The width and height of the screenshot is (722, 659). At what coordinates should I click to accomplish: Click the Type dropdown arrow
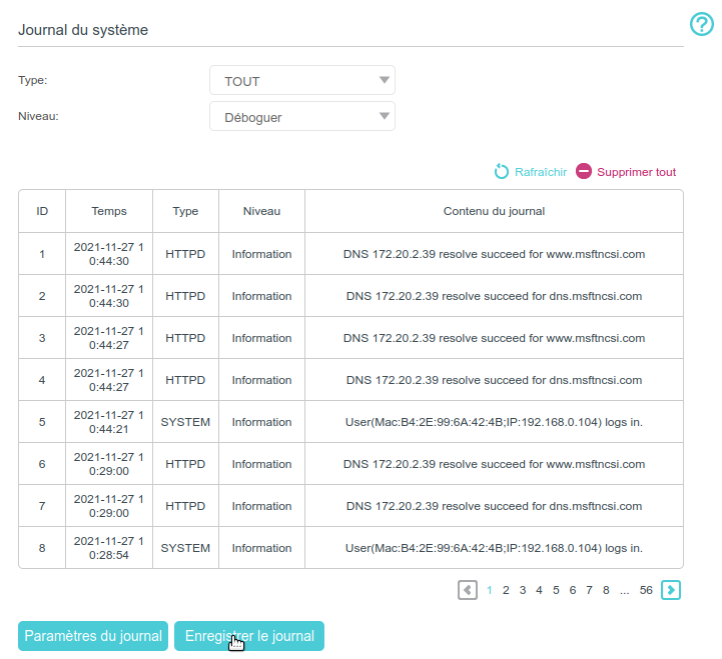point(383,81)
